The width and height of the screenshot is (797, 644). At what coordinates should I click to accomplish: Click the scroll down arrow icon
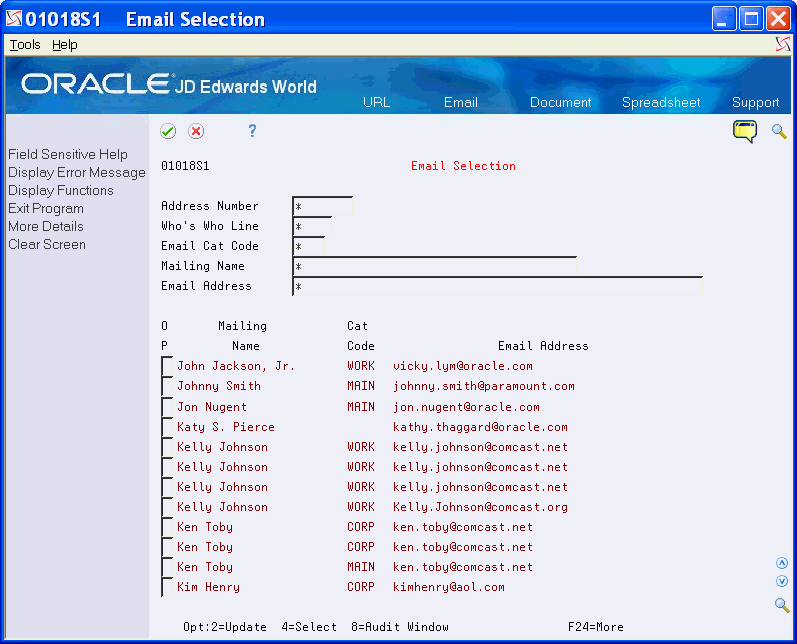(782, 581)
